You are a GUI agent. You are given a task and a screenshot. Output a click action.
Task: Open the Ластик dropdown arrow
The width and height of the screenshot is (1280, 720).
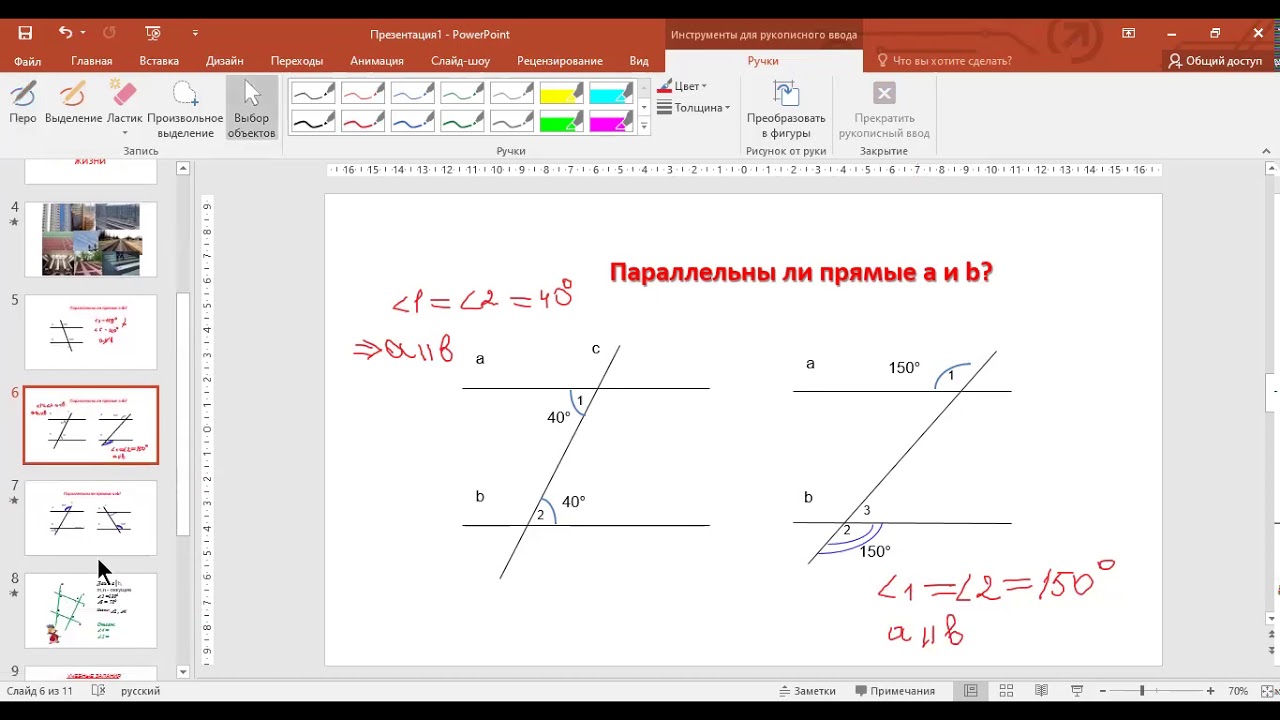[x=125, y=133]
